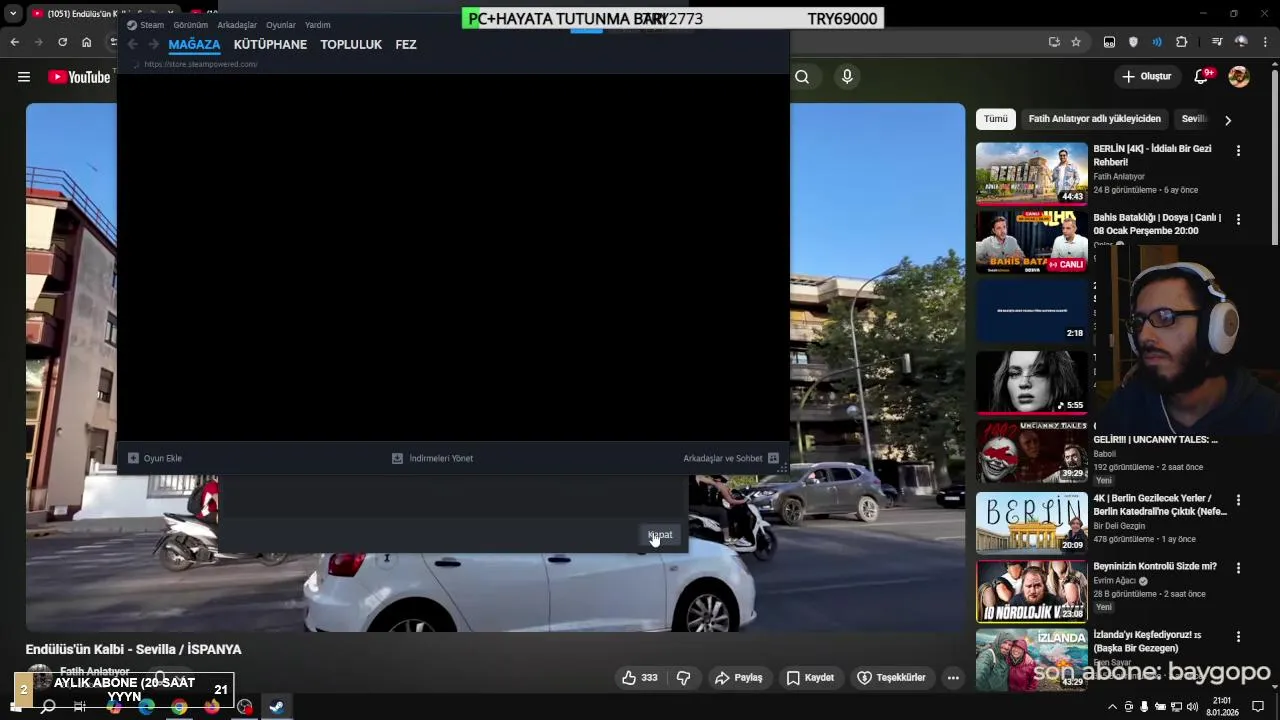The height and width of the screenshot is (720, 1280).
Task: Open the Oyunlar menu in Steam
Action: [x=281, y=25]
